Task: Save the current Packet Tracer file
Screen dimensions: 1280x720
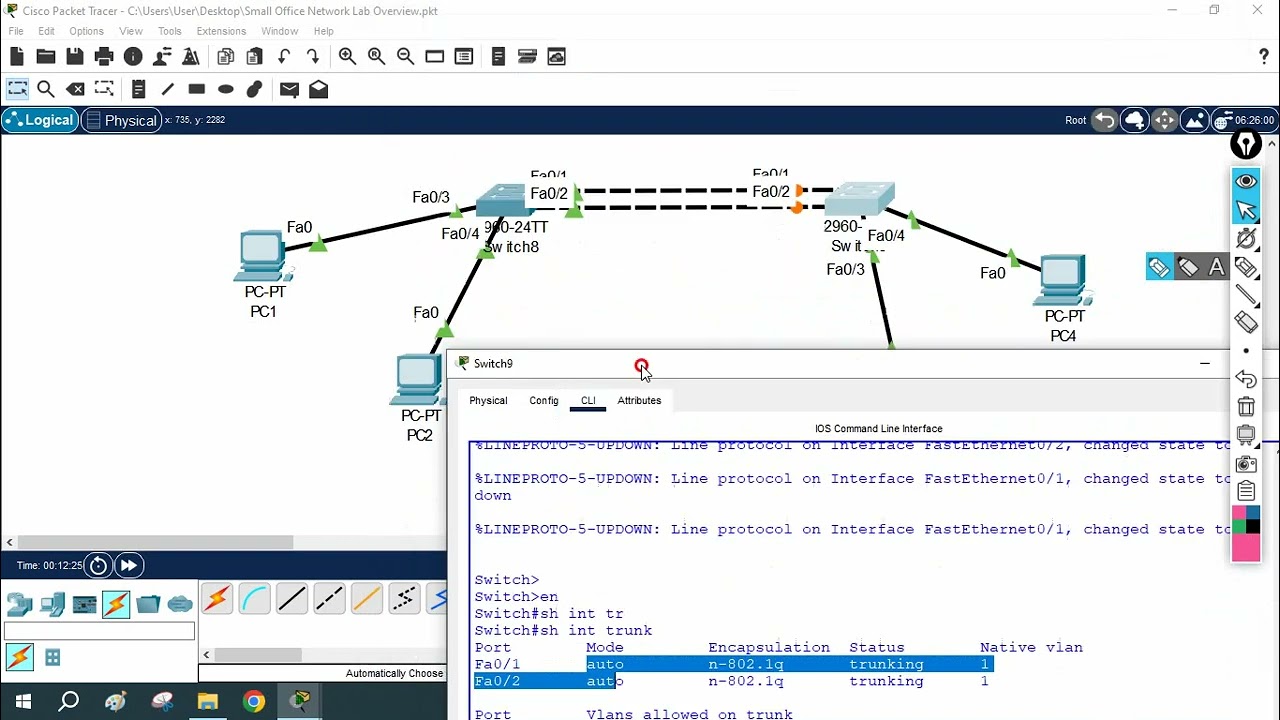Action: click(75, 57)
